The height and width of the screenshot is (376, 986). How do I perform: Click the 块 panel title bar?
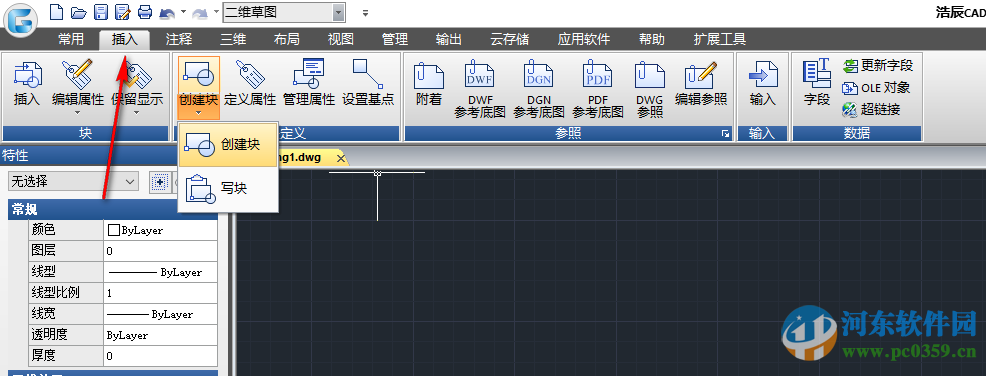[85, 133]
